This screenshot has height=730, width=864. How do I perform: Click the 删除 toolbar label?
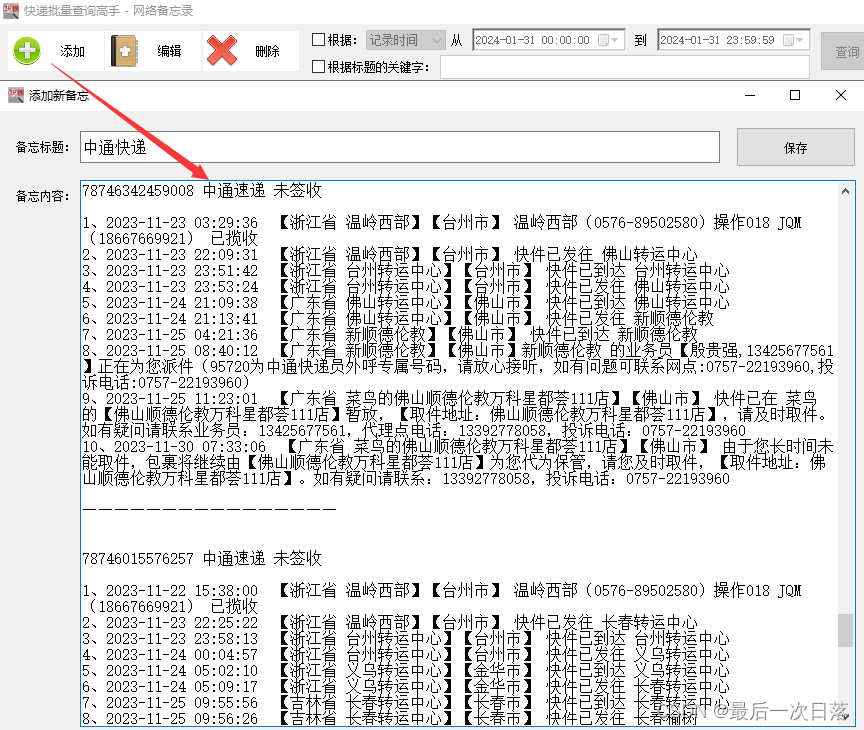tap(267, 51)
